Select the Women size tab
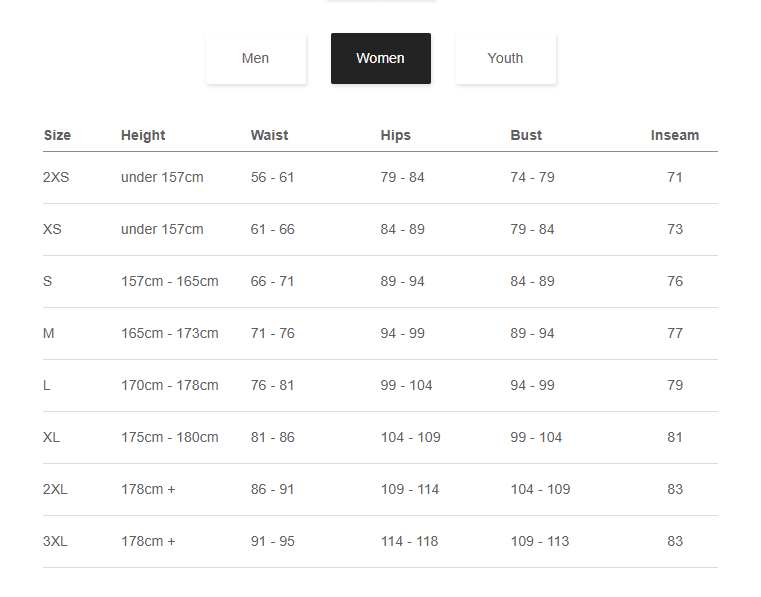Image resolution: width=761 pixels, height=597 pixels. [380, 58]
